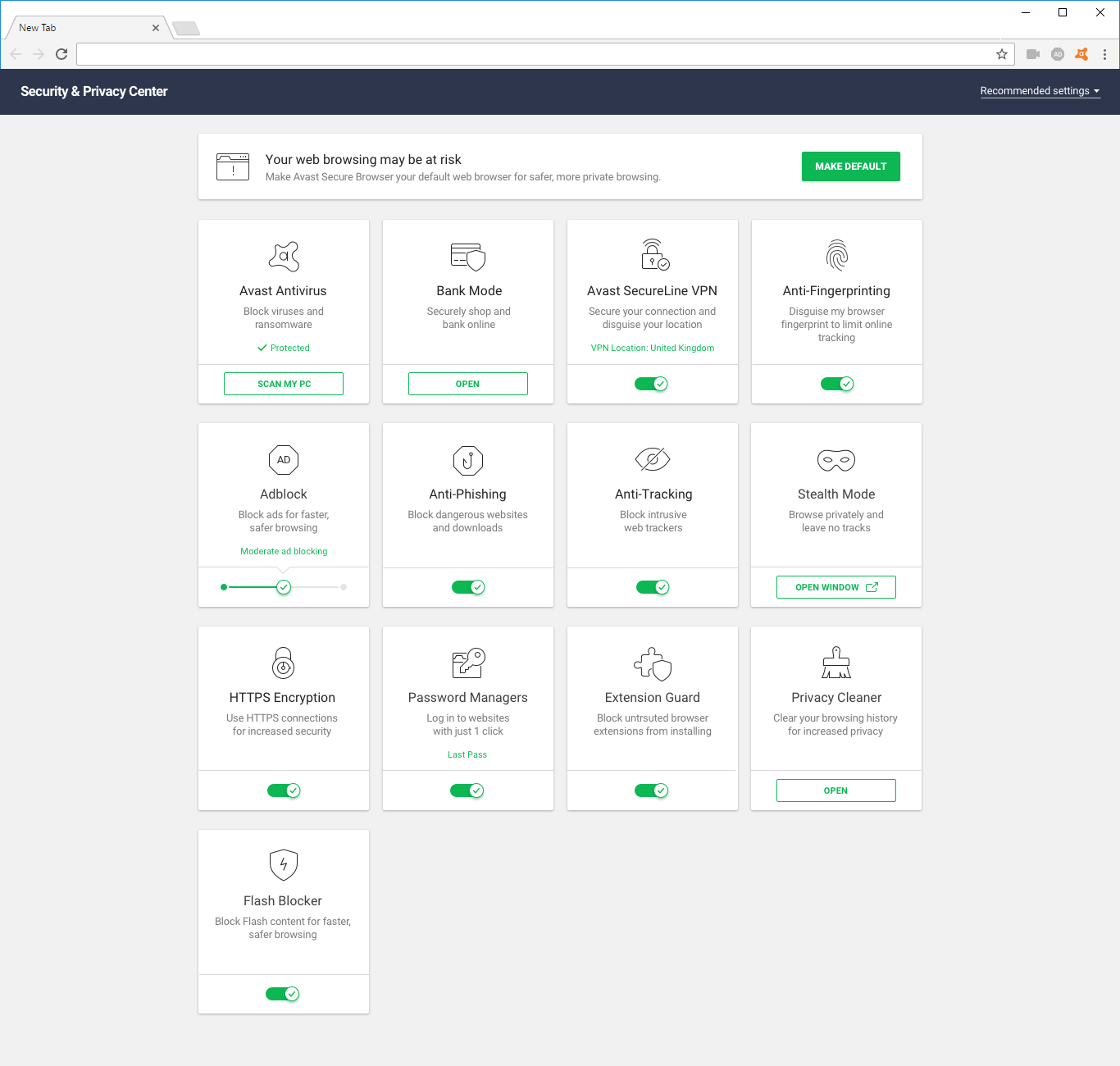Click SCAN MY PC button
The width and height of the screenshot is (1120, 1066).
pos(284,384)
